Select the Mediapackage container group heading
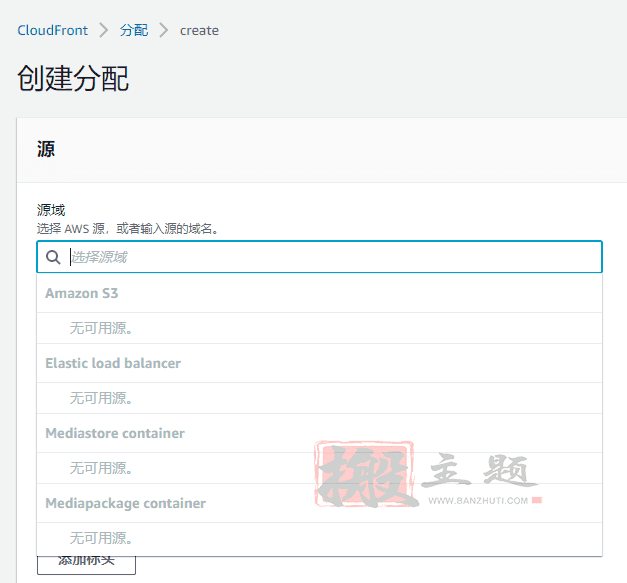The height and width of the screenshot is (583, 627). [126, 503]
